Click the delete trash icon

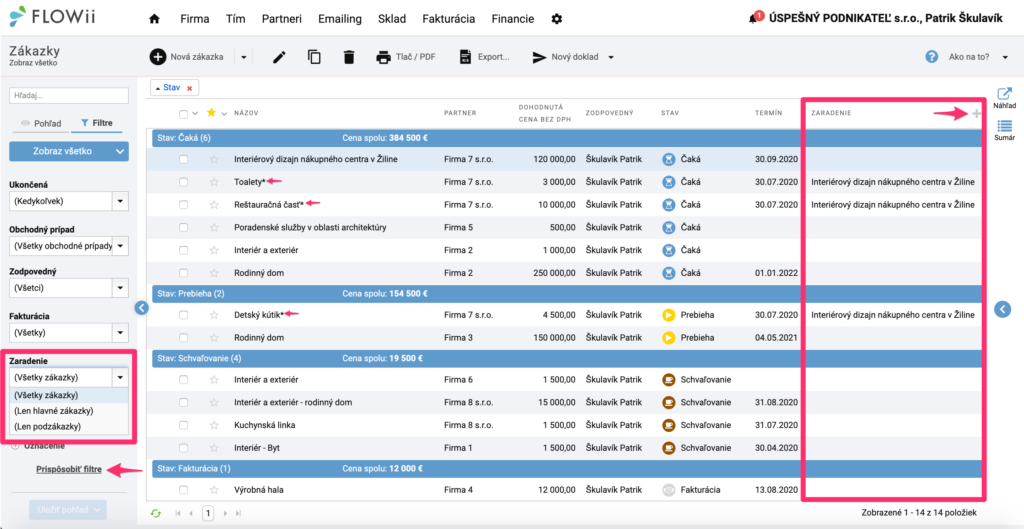(x=349, y=57)
